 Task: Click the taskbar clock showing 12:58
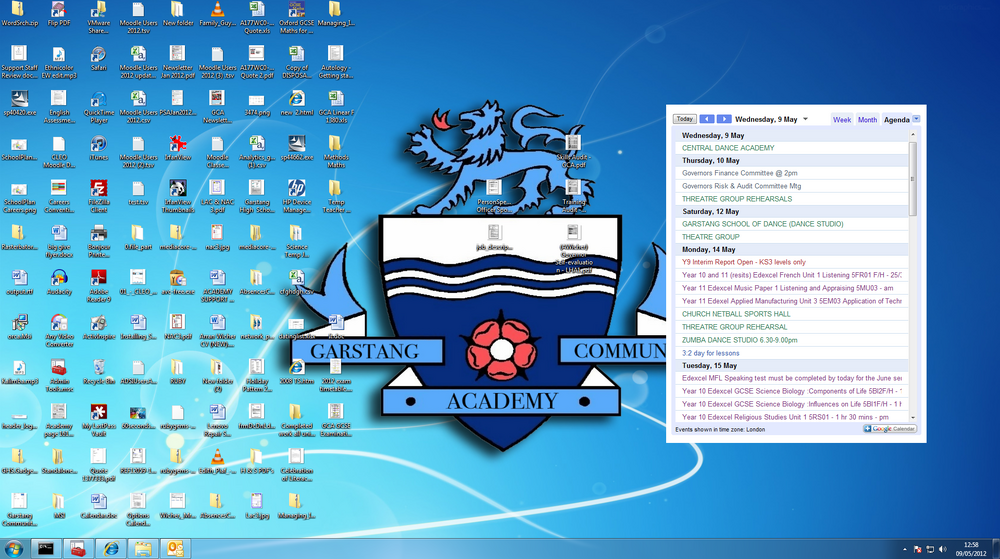point(971,549)
